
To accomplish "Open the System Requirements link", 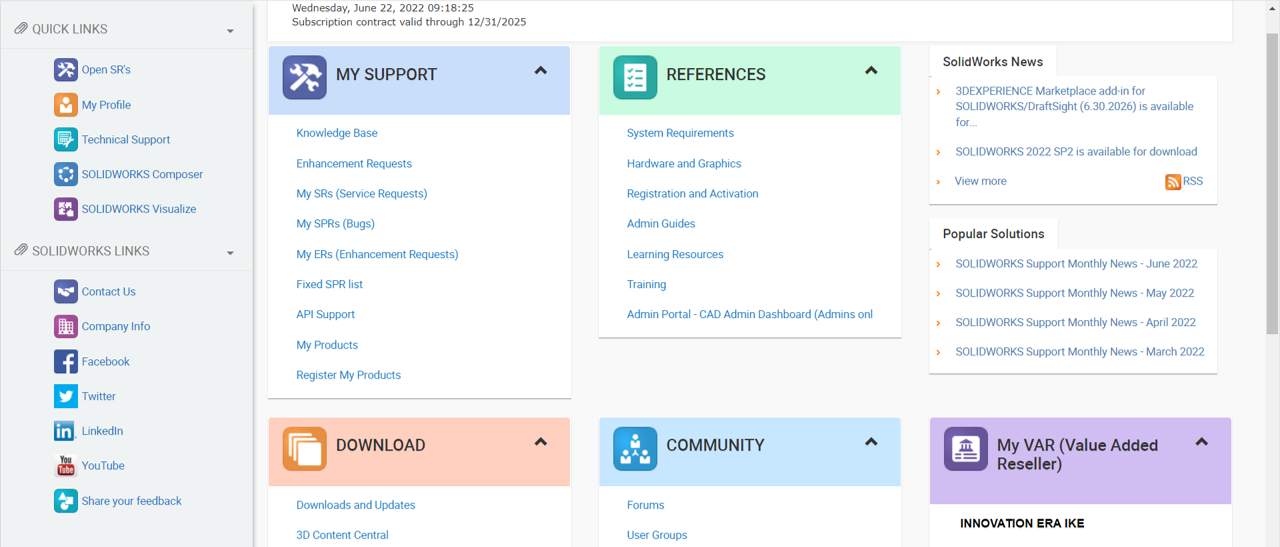I will [x=680, y=133].
